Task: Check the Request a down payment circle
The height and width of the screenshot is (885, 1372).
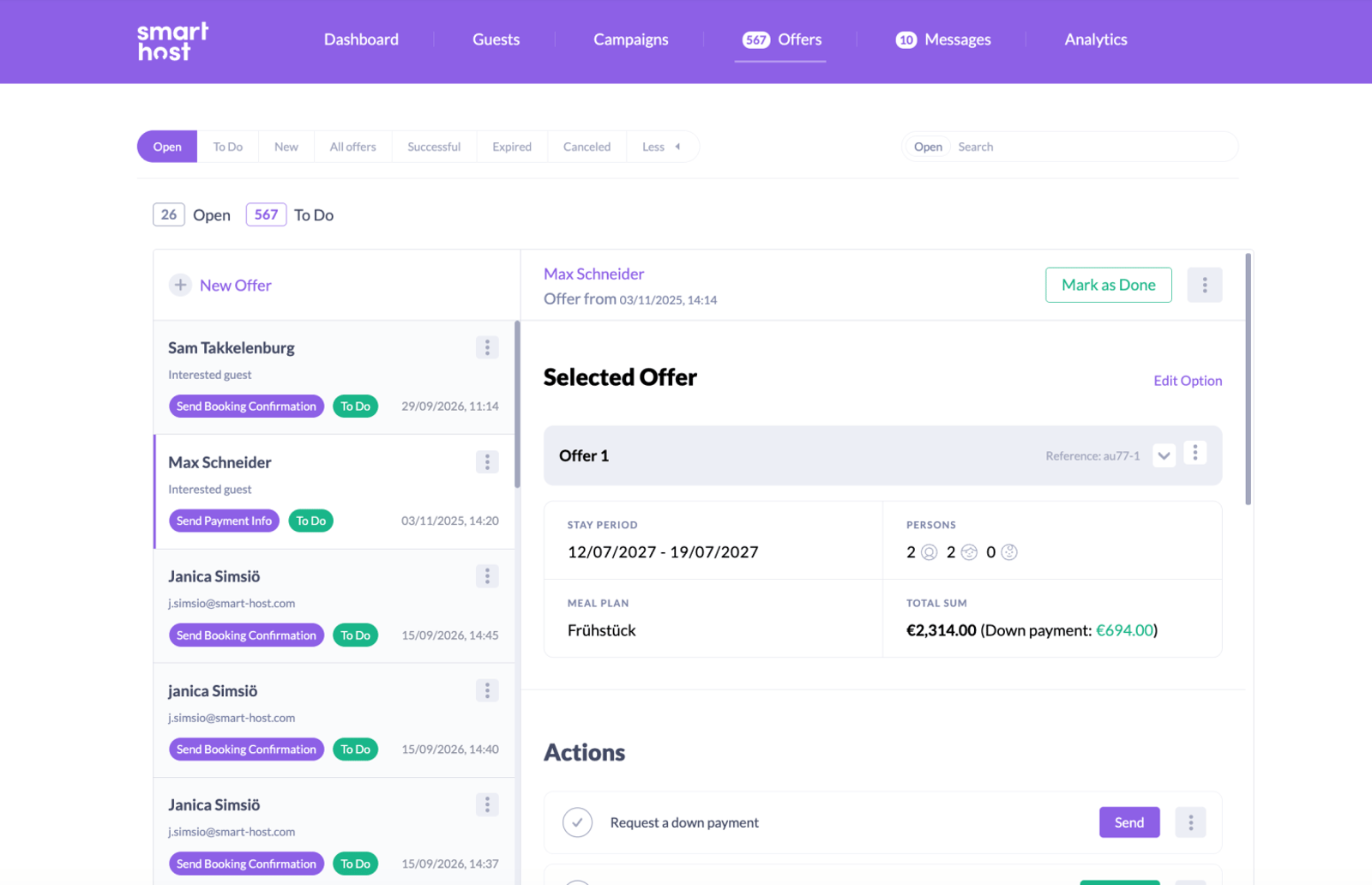Action: coord(578,822)
